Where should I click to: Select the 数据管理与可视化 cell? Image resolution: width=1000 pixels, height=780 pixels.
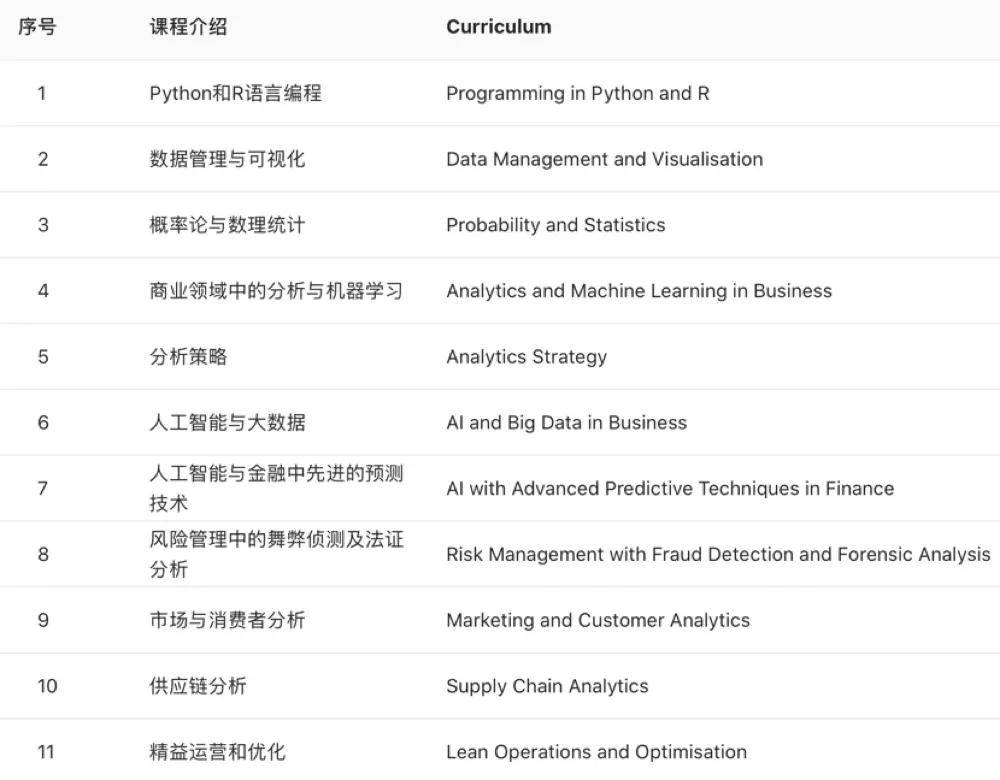click(x=227, y=159)
